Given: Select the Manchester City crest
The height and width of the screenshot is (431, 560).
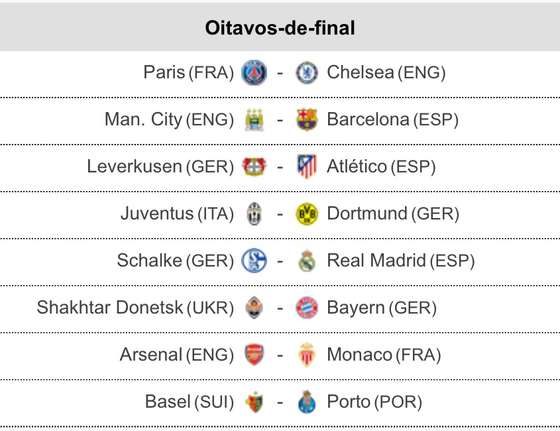Looking at the screenshot, I should pyautogui.click(x=254, y=120).
